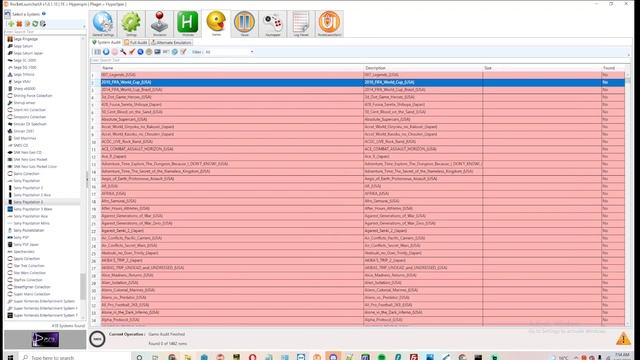Screen dimensions: 640x360
Task: Click the games search text field
Action: pyautogui.click(x=359, y=60)
